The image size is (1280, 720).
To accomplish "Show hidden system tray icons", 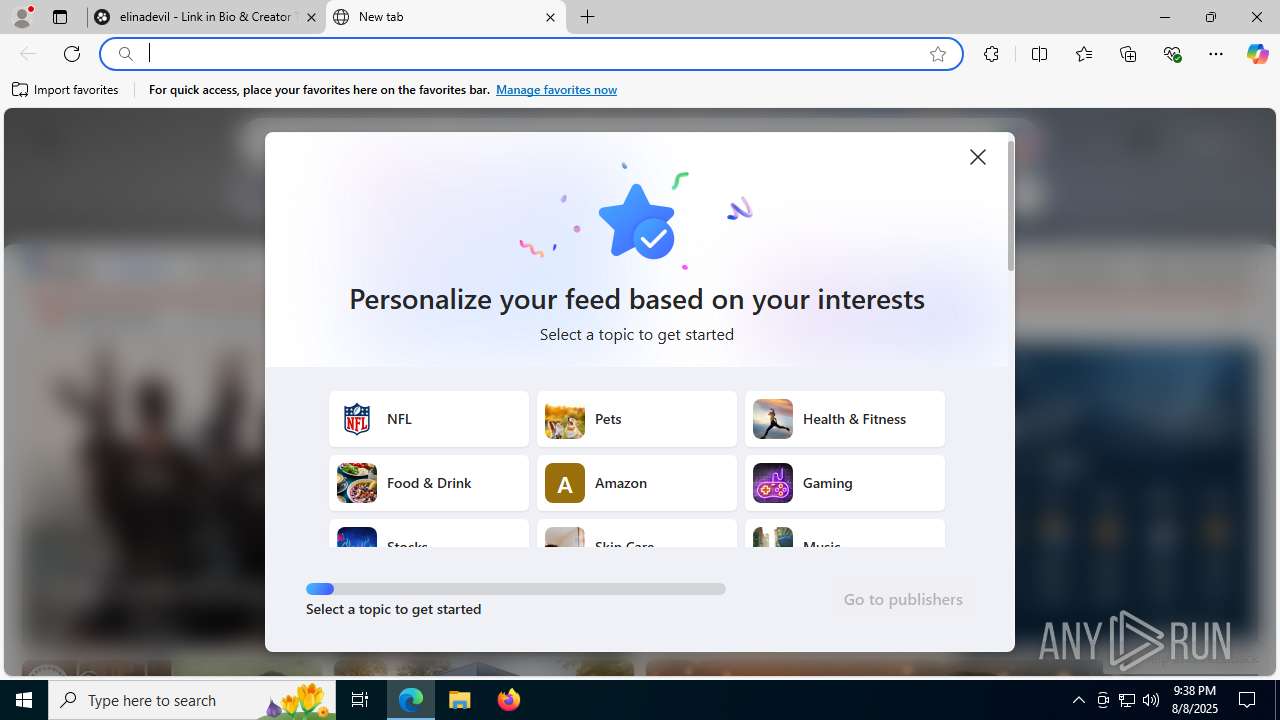I will click(1078, 700).
